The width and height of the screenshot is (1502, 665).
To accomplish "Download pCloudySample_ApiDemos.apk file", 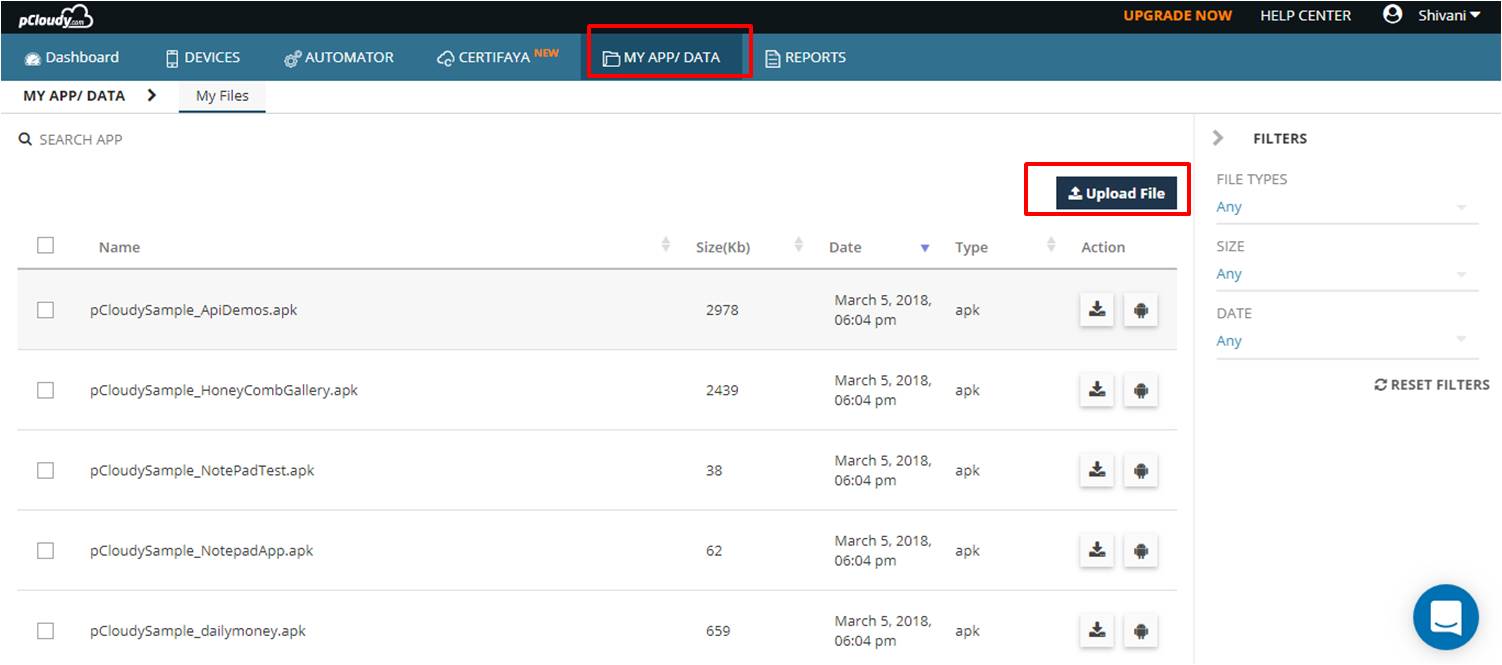I will pos(1097,310).
